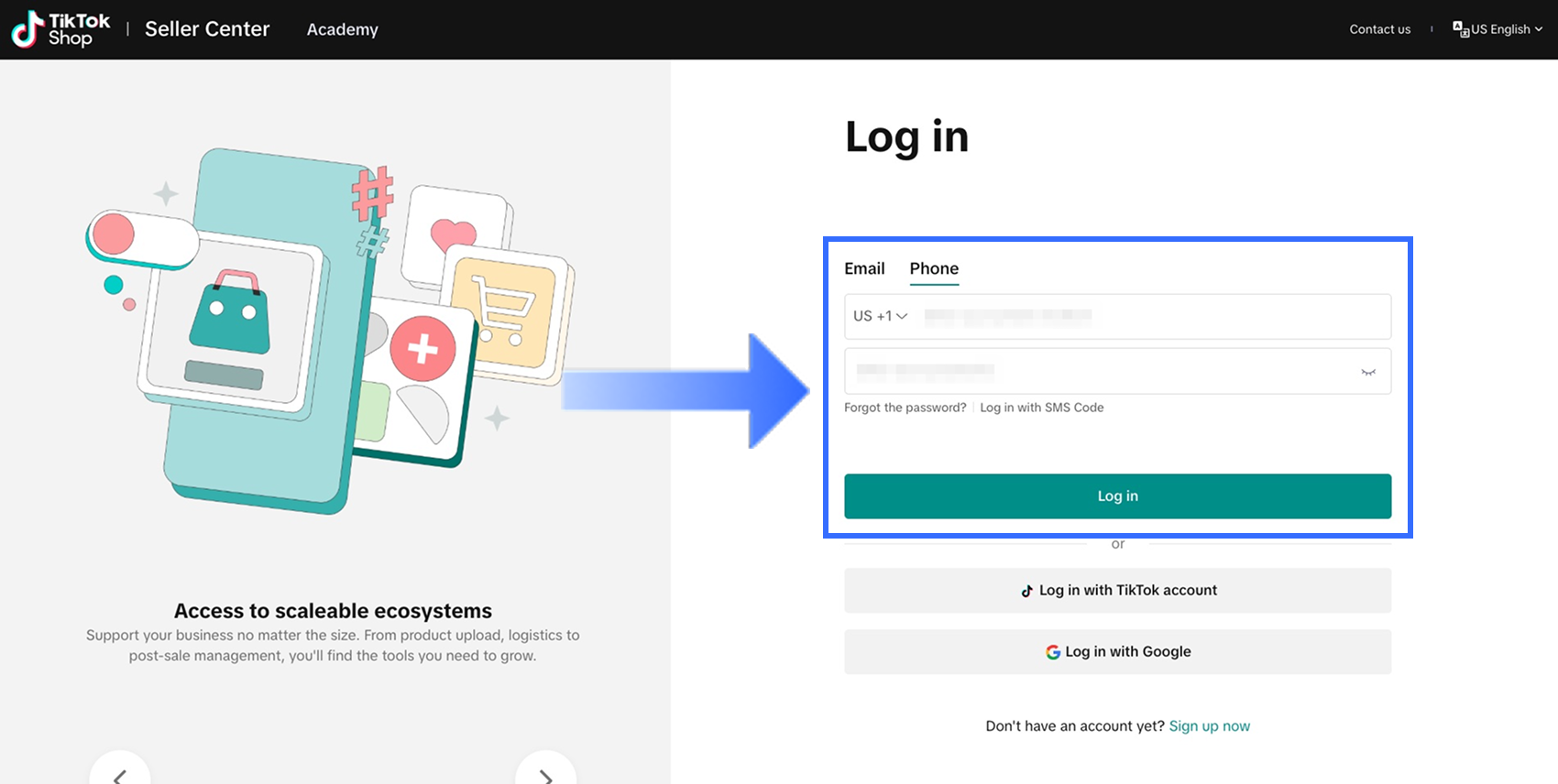
Task: Open the Academy menu item
Action: pos(342,29)
